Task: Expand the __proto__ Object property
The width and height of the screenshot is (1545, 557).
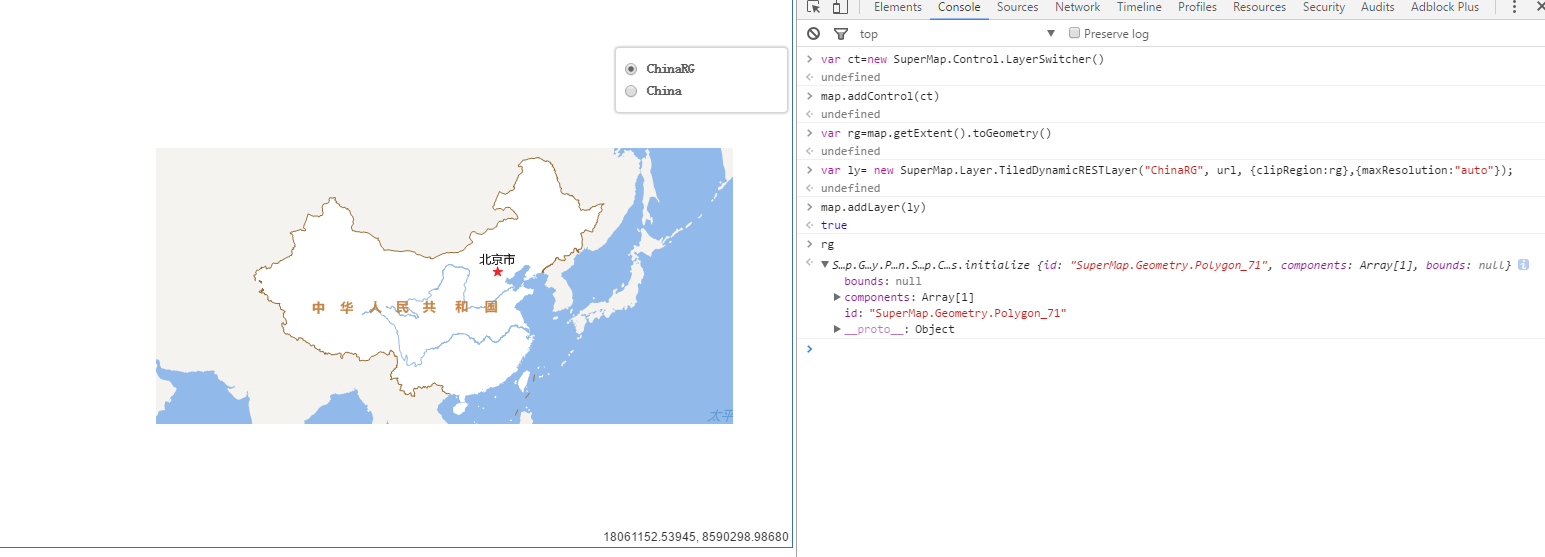Action: (838, 329)
